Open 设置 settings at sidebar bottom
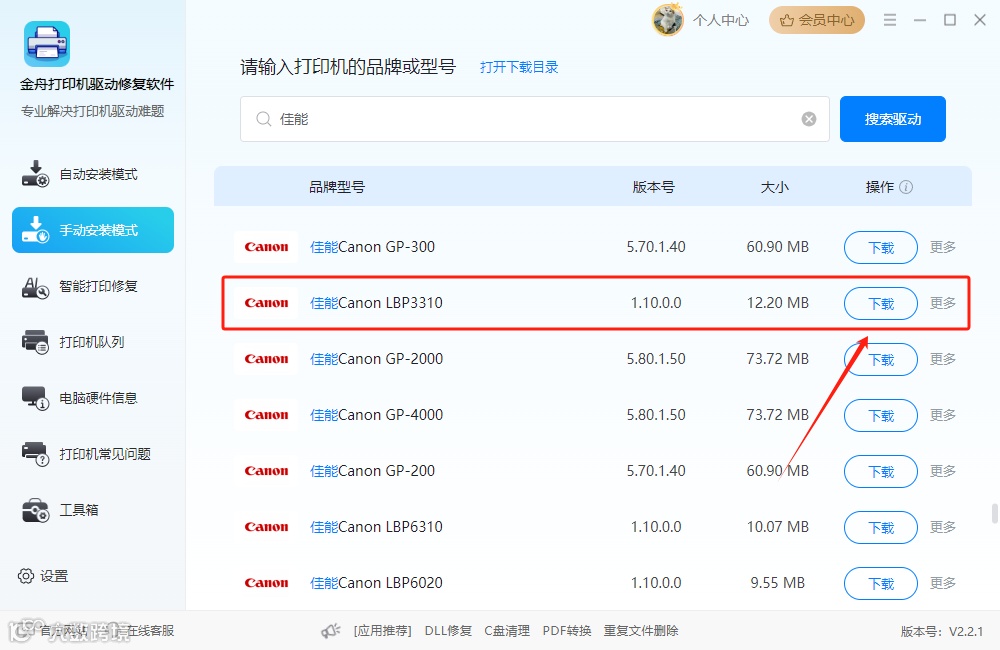 pyautogui.click(x=43, y=576)
